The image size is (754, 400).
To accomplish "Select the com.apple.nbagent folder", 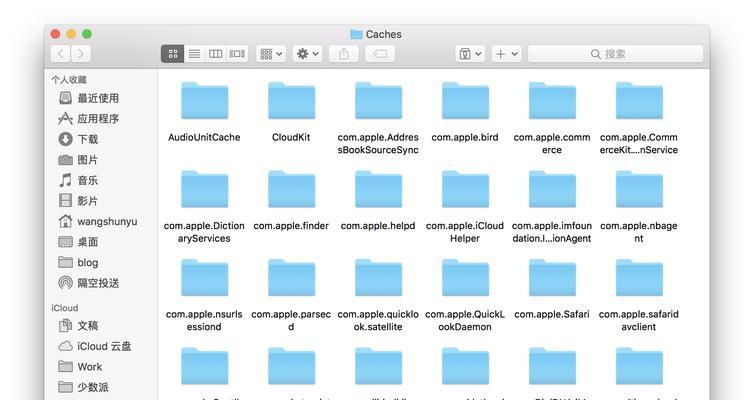I will click(639, 189).
